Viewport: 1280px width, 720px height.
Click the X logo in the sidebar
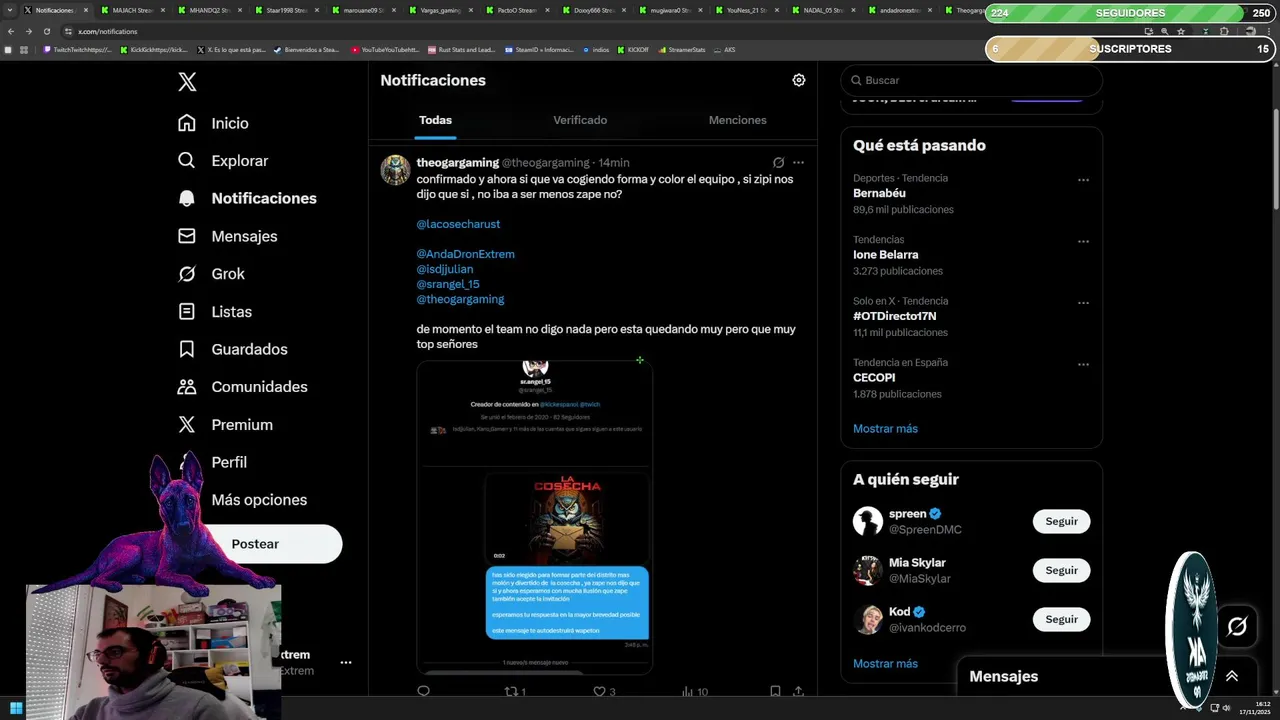coord(187,82)
